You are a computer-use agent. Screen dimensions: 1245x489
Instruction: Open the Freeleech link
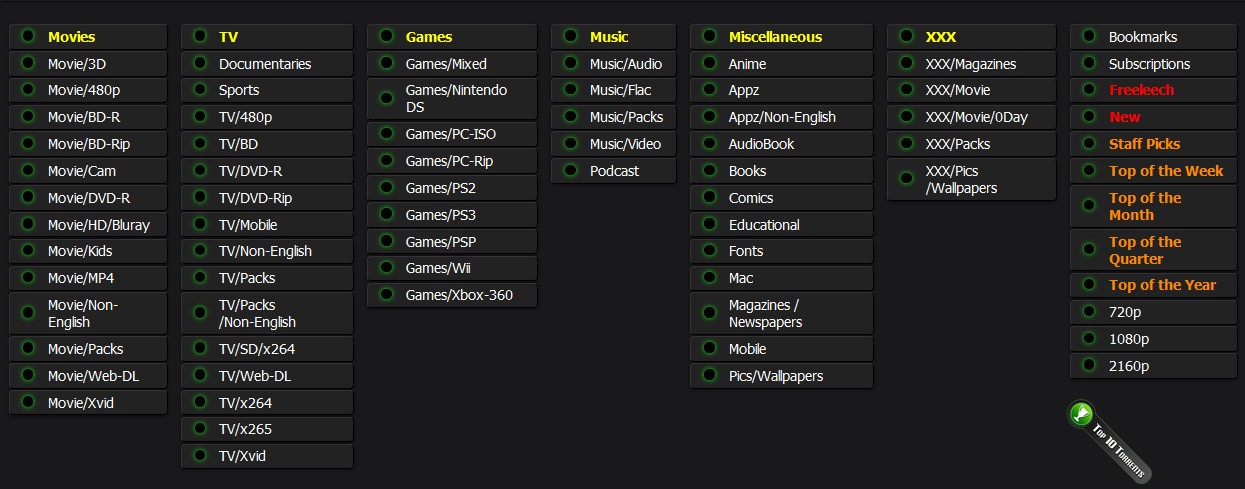(x=1141, y=90)
